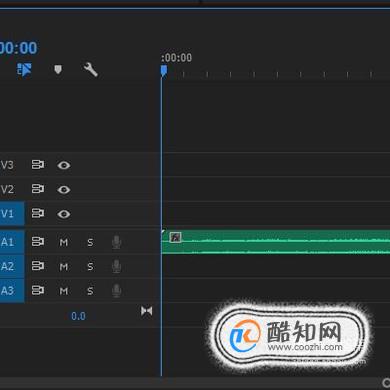Click the go-to-end icon beside master volume

click(147, 311)
